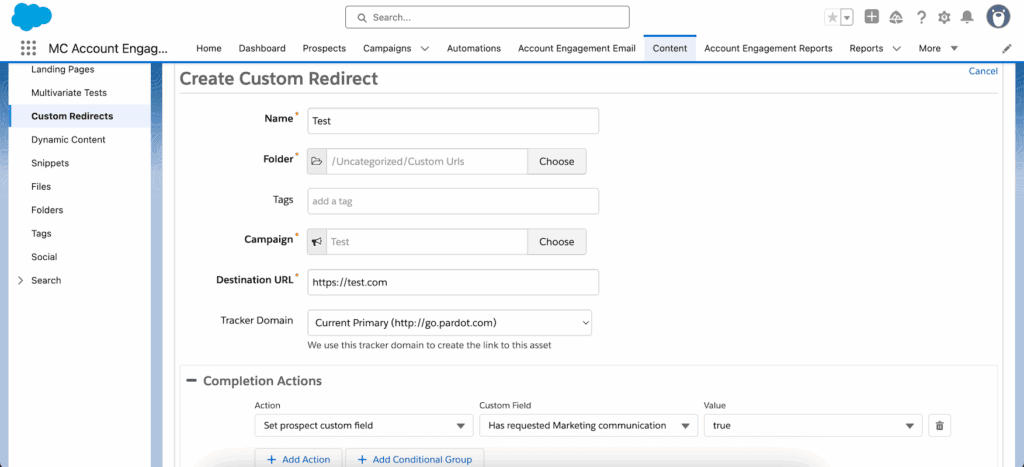Click the Salesforce cloud logo

point(31,17)
